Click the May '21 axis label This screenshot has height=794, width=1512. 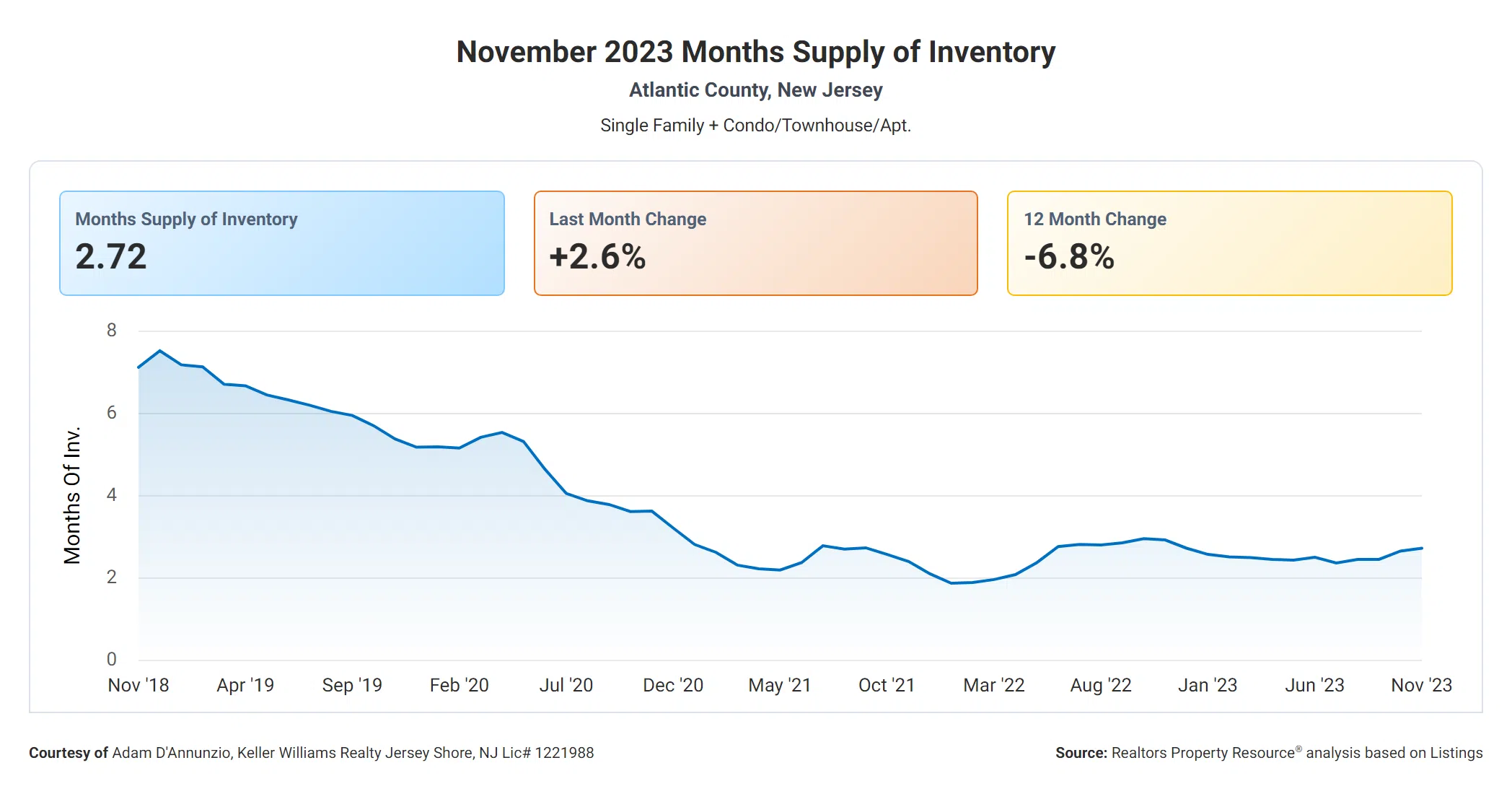(x=780, y=685)
